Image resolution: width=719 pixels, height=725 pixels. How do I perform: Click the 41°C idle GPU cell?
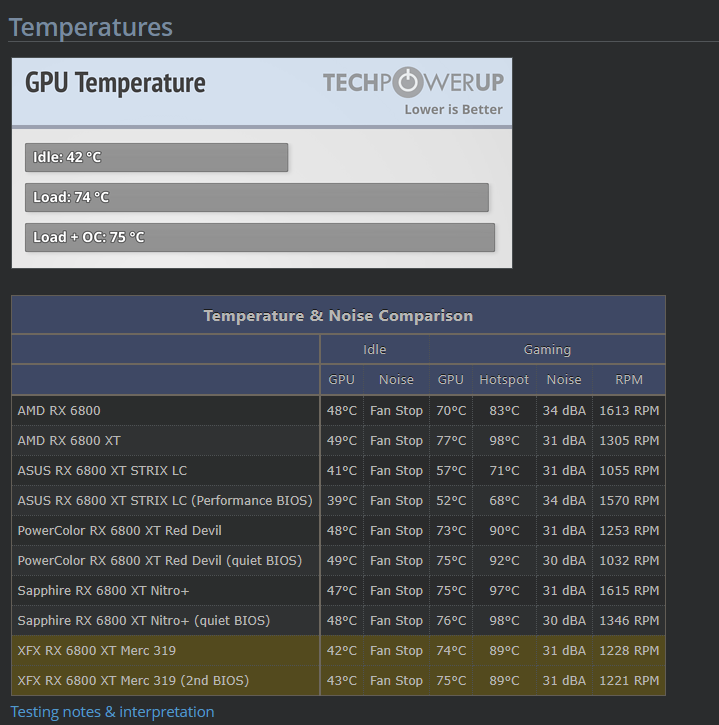pyautogui.click(x=342, y=471)
